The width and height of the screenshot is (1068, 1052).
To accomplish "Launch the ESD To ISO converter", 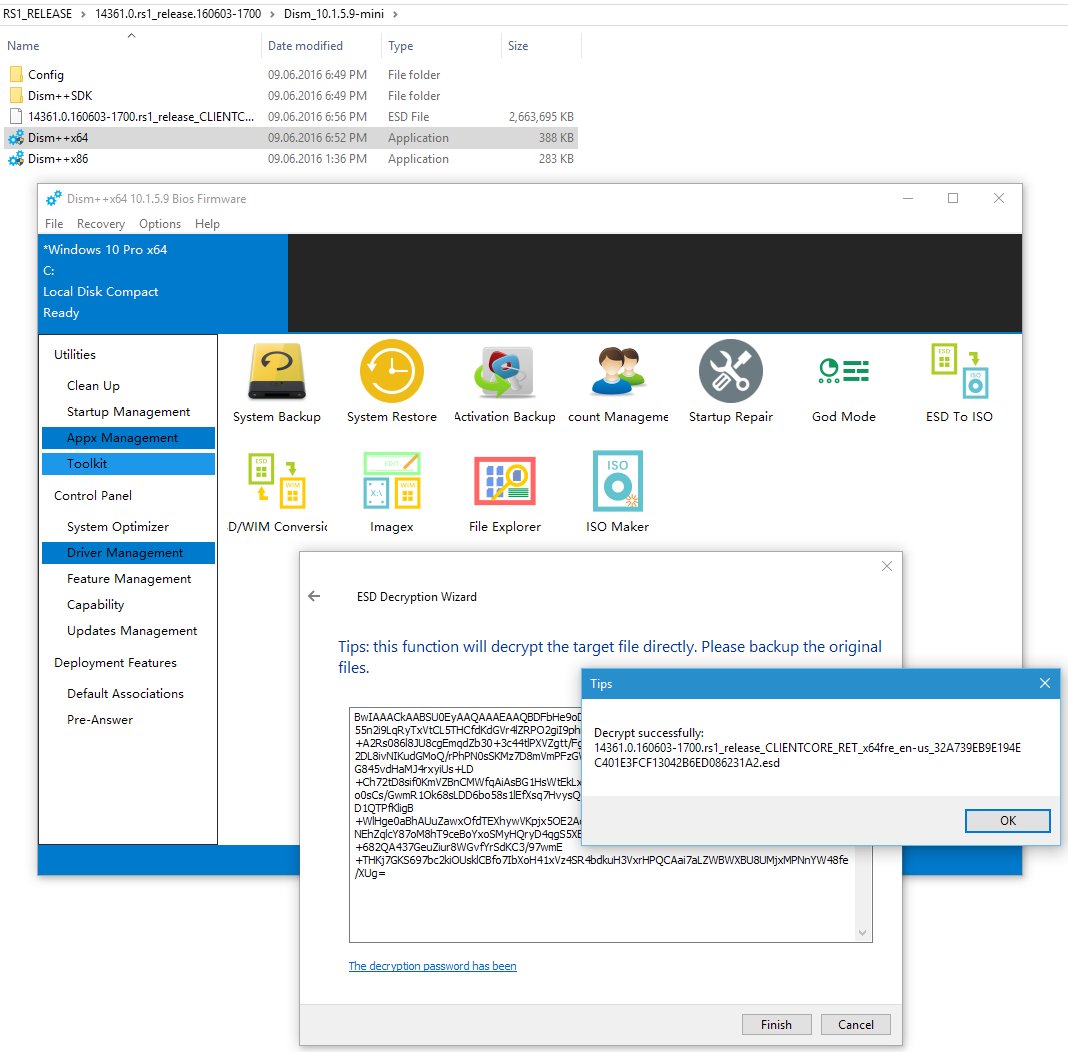I will (959, 371).
